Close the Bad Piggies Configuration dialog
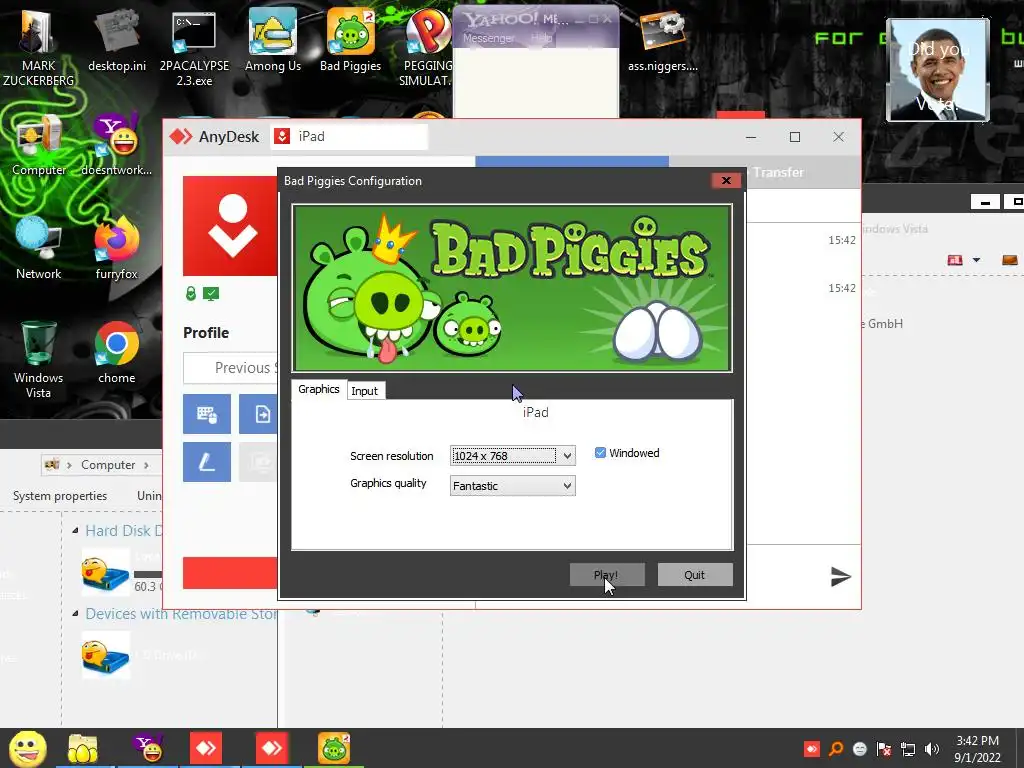 click(x=726, y=181)
